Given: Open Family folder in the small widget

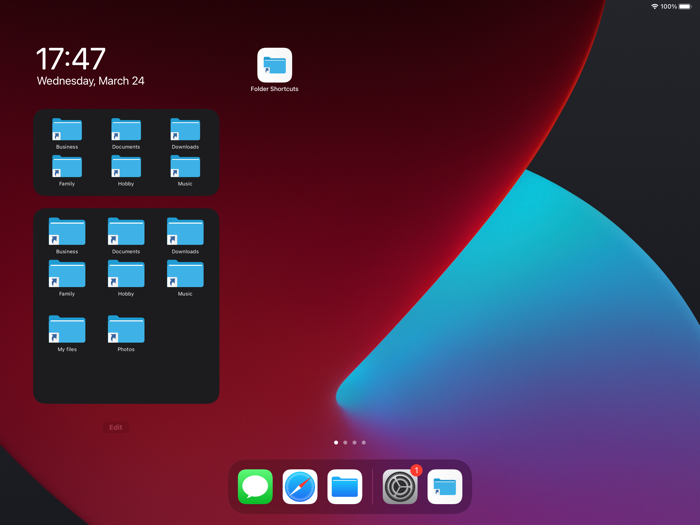Looking at the screenshot, I should pos(67,170).
